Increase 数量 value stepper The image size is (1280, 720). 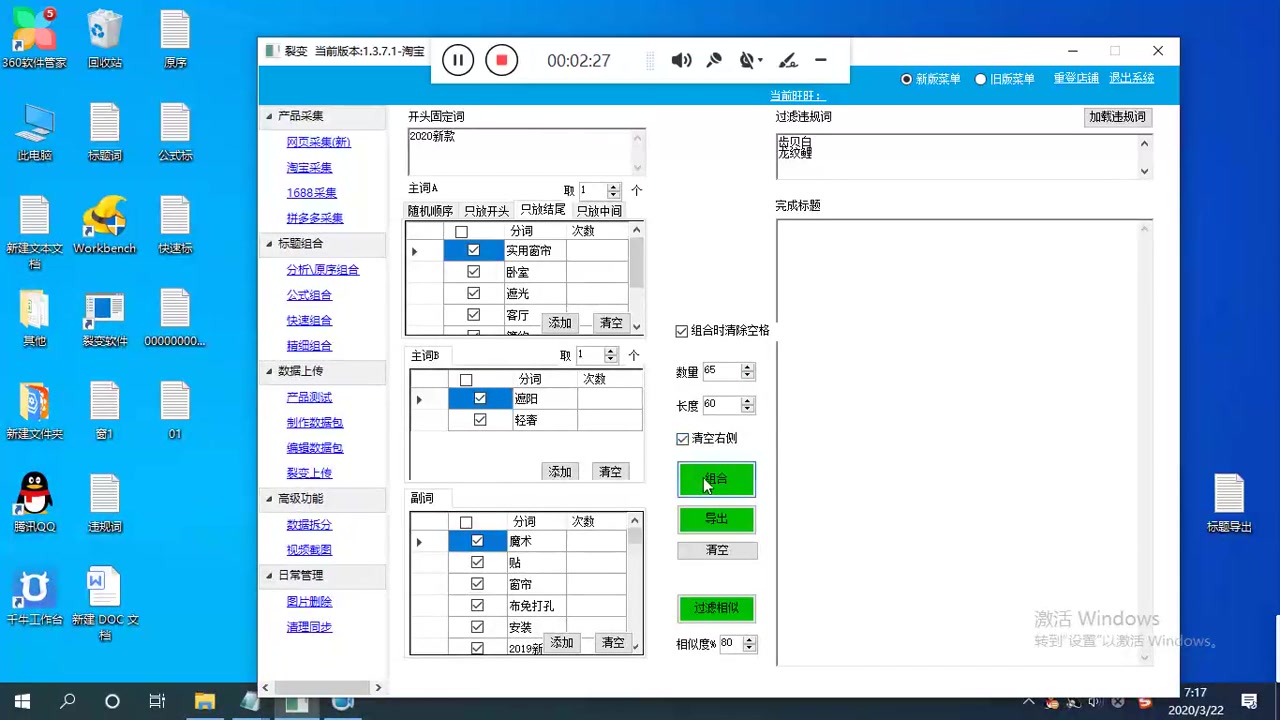[x=747, y=367]
